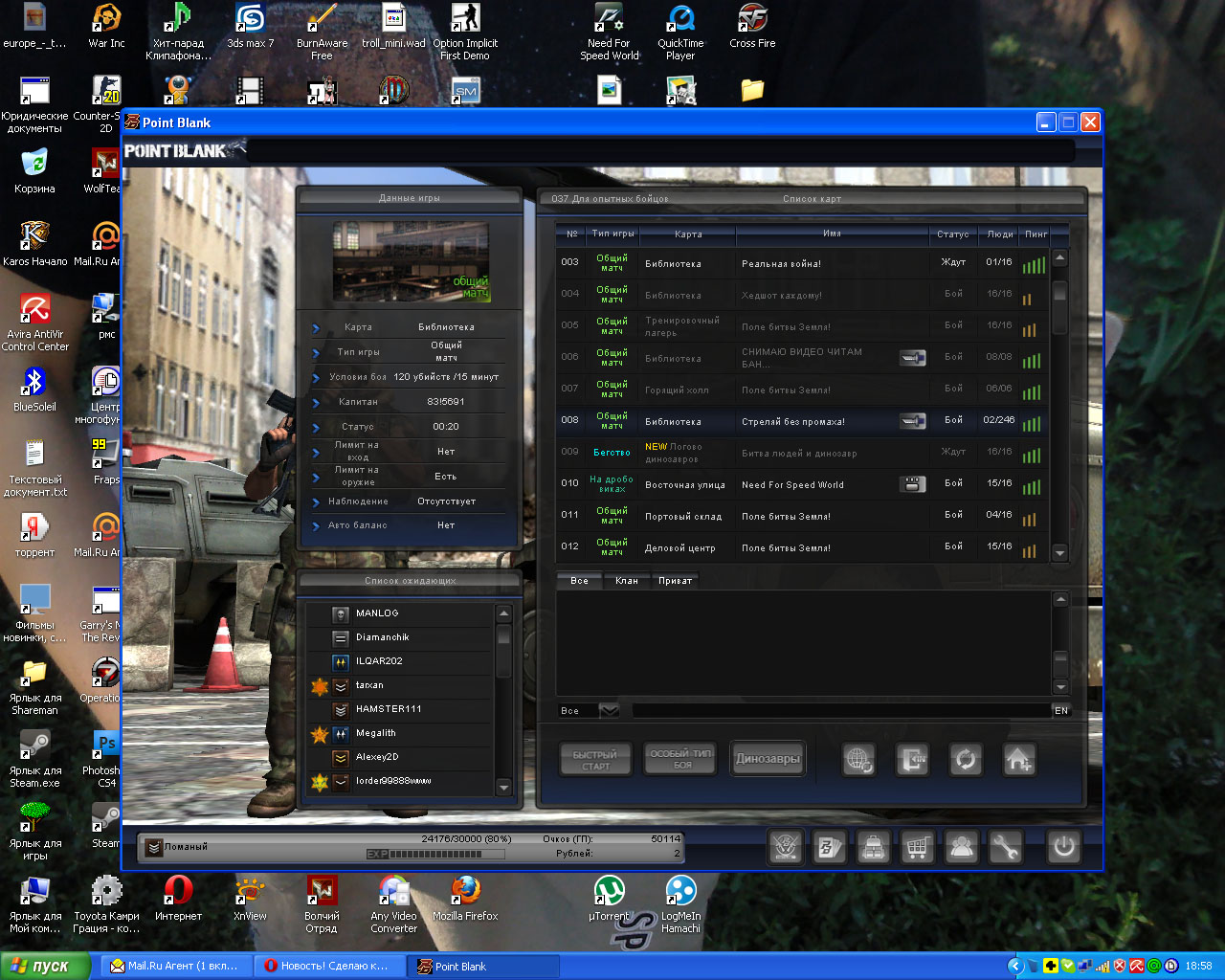Open the shop cart icon

tap(918, 847)
